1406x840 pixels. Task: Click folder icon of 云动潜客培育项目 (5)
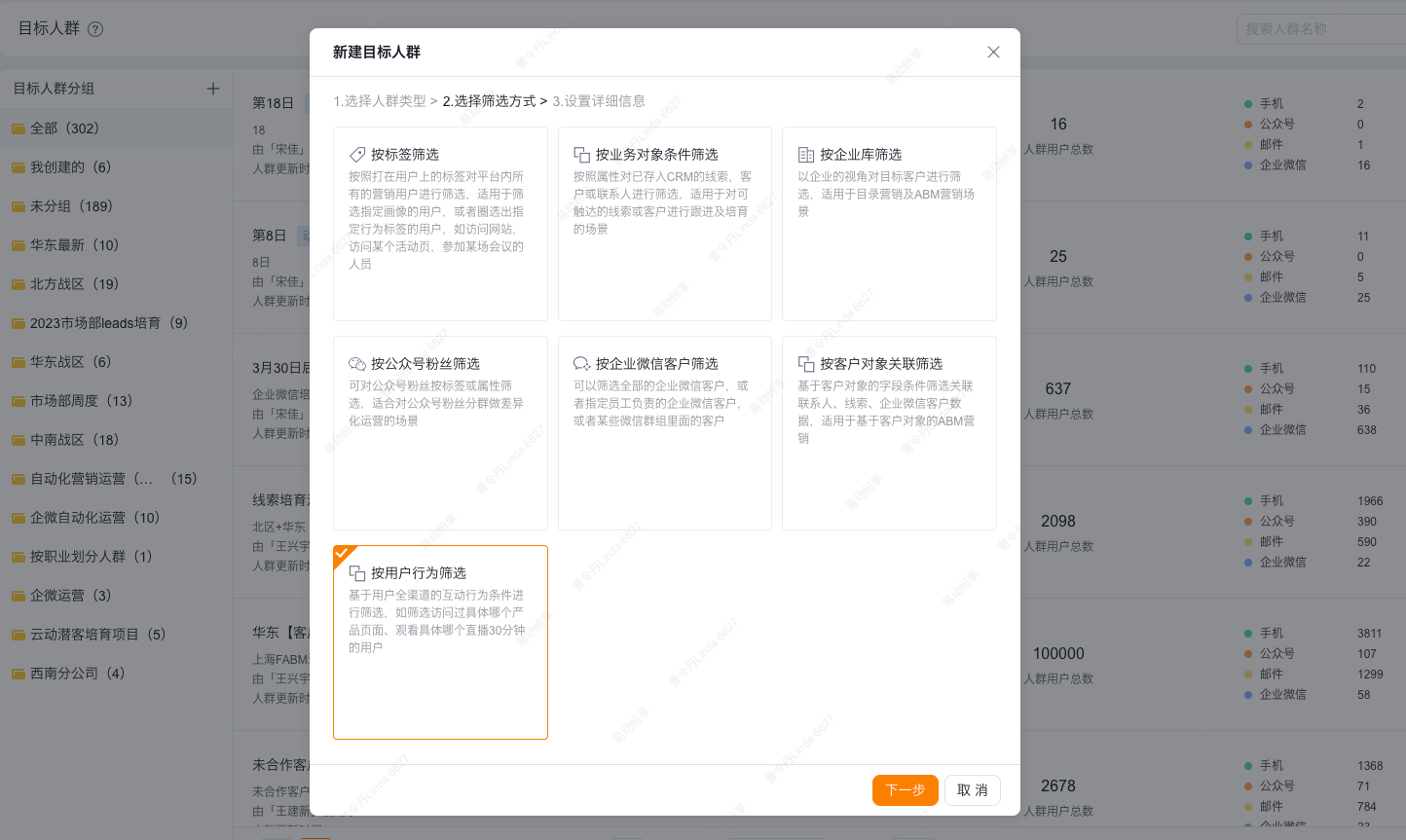(x=18, y=635)
